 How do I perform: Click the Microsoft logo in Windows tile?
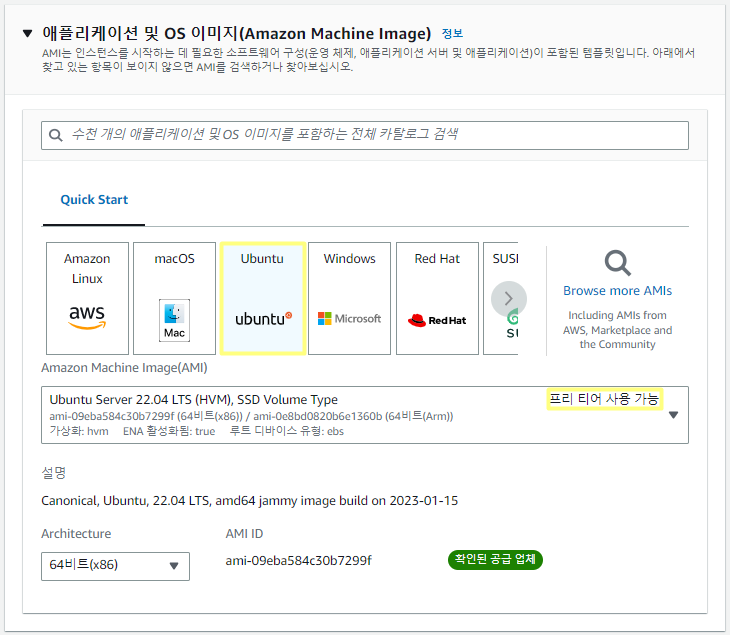[349, 318]
